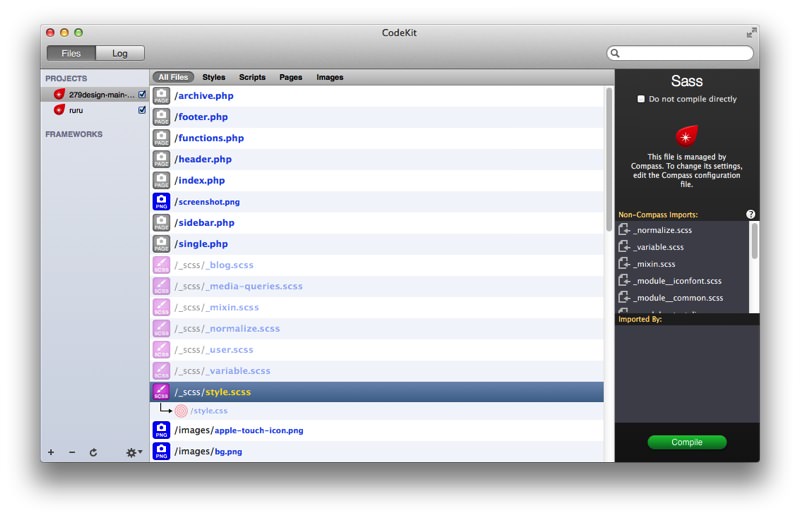The image size is (800, 518).
Task: Click the page icon next to /archive.php
Action: point(161,95)
